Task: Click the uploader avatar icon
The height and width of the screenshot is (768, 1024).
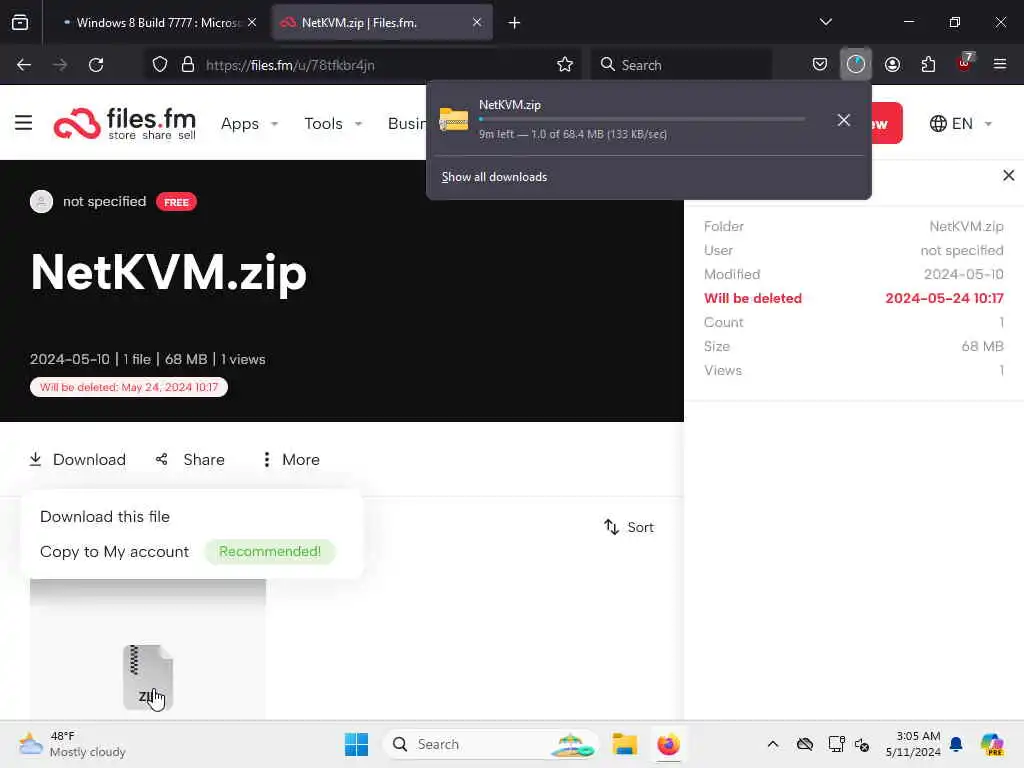Action: (x=41, y=201)
